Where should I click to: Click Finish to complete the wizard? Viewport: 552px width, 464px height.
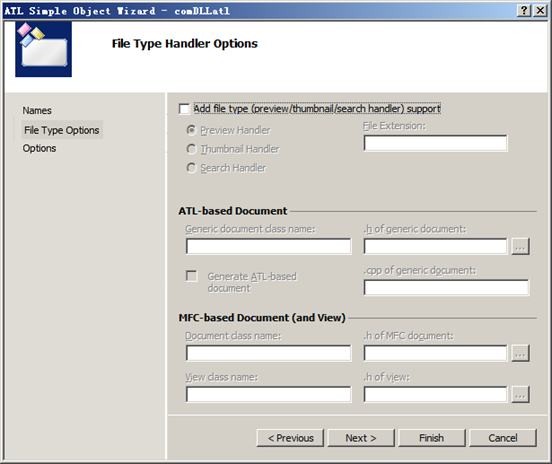pos(432,438)
